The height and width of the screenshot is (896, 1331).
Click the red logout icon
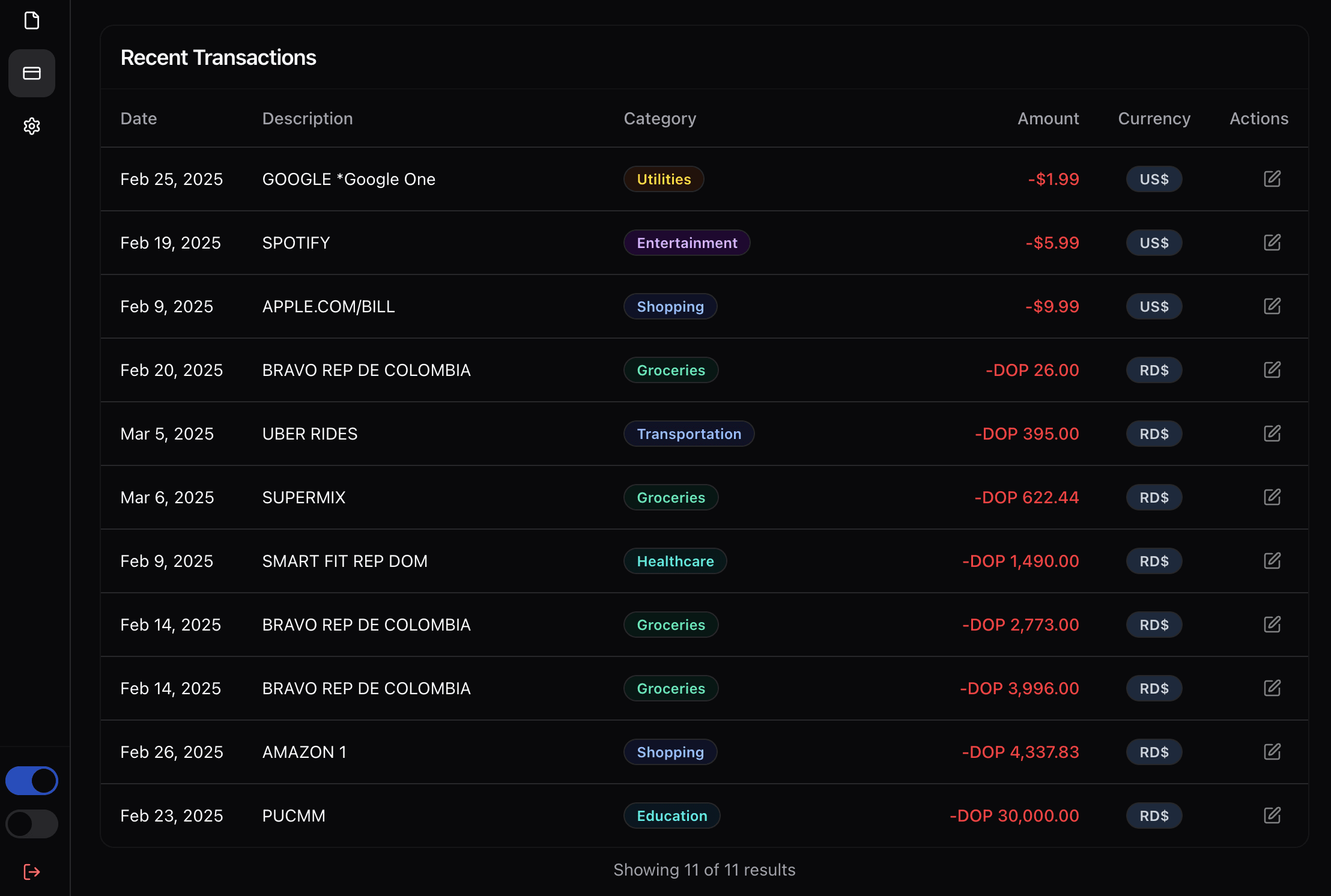coord(32,872)
